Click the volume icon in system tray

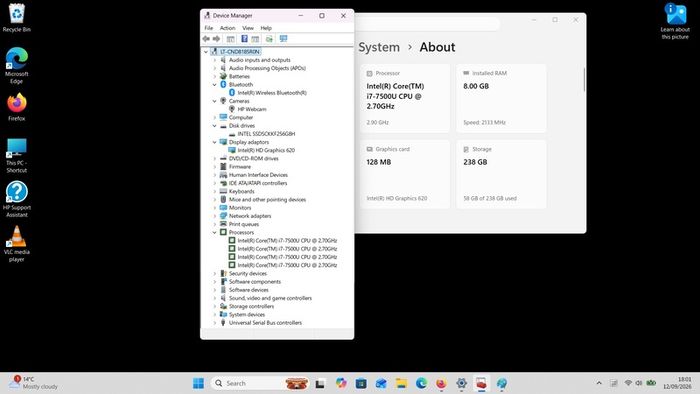tap(639, 383)
